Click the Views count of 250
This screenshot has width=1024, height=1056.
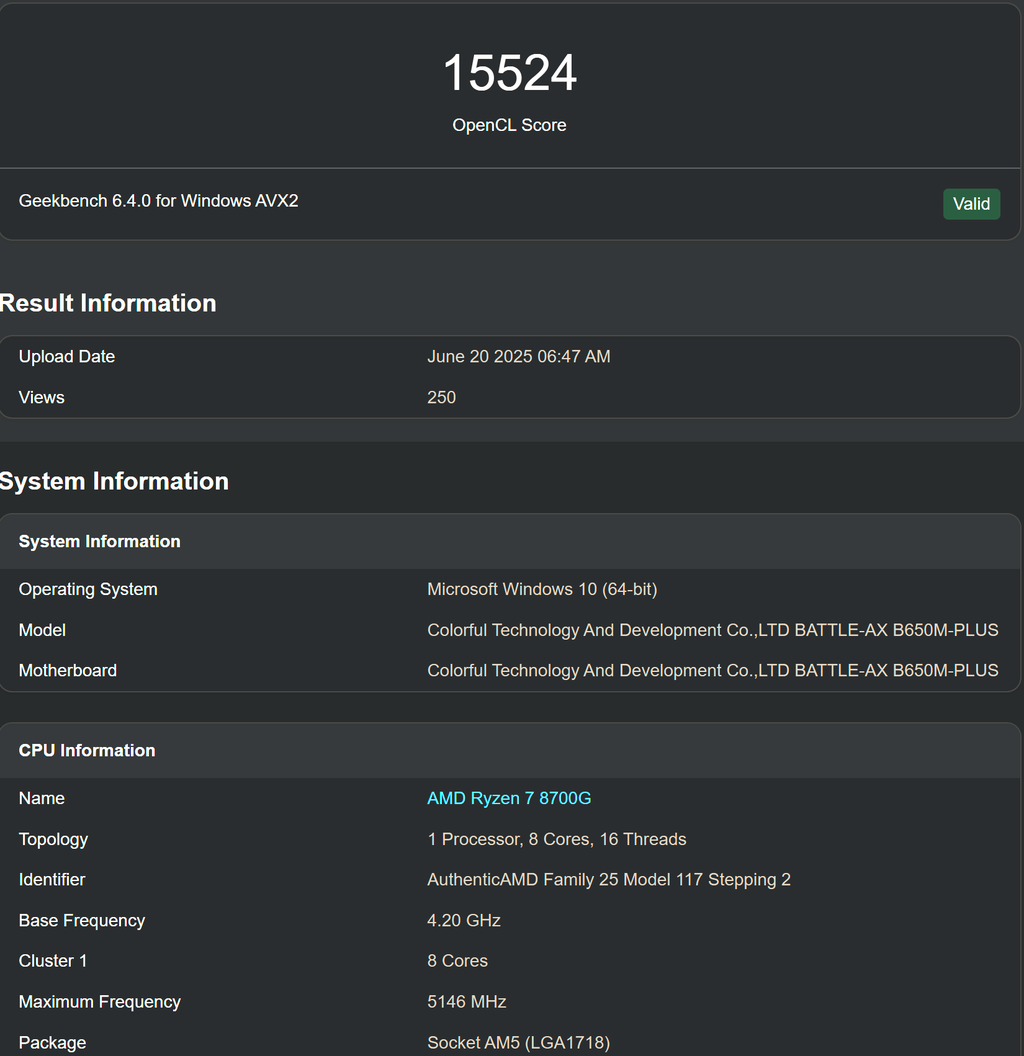(441, 397)
